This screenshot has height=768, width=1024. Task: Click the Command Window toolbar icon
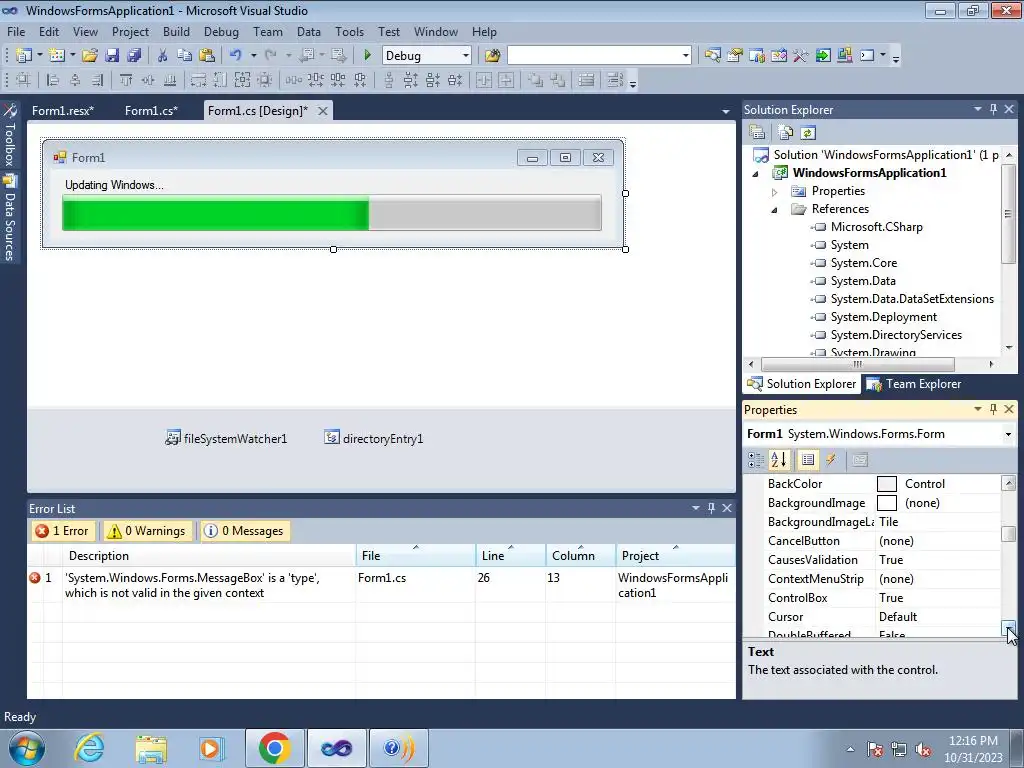867,56
